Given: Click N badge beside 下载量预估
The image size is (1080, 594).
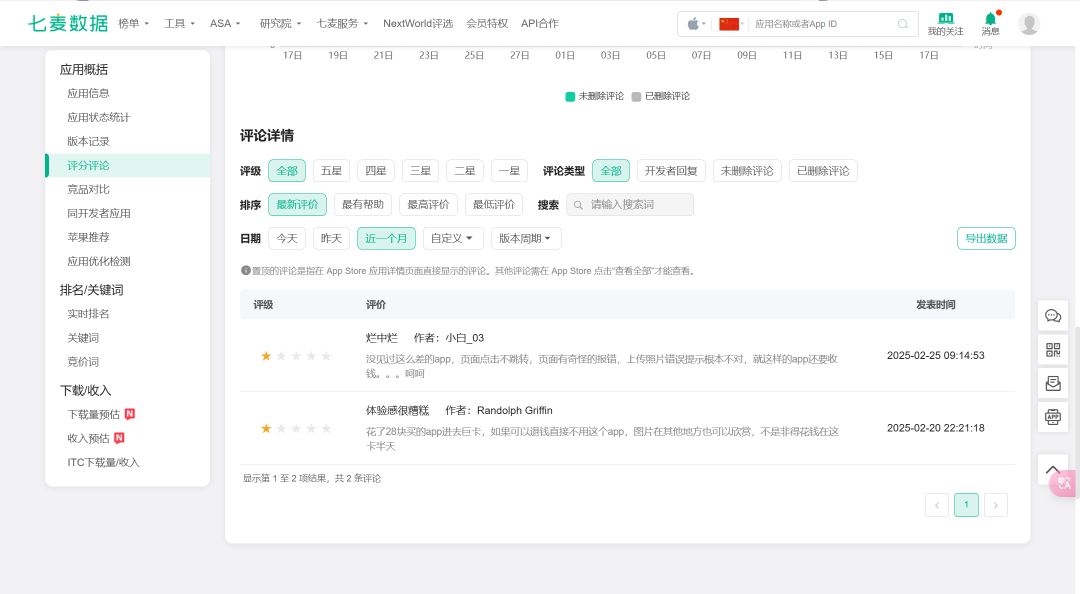Looking at the screenshot, I should 129,414.
